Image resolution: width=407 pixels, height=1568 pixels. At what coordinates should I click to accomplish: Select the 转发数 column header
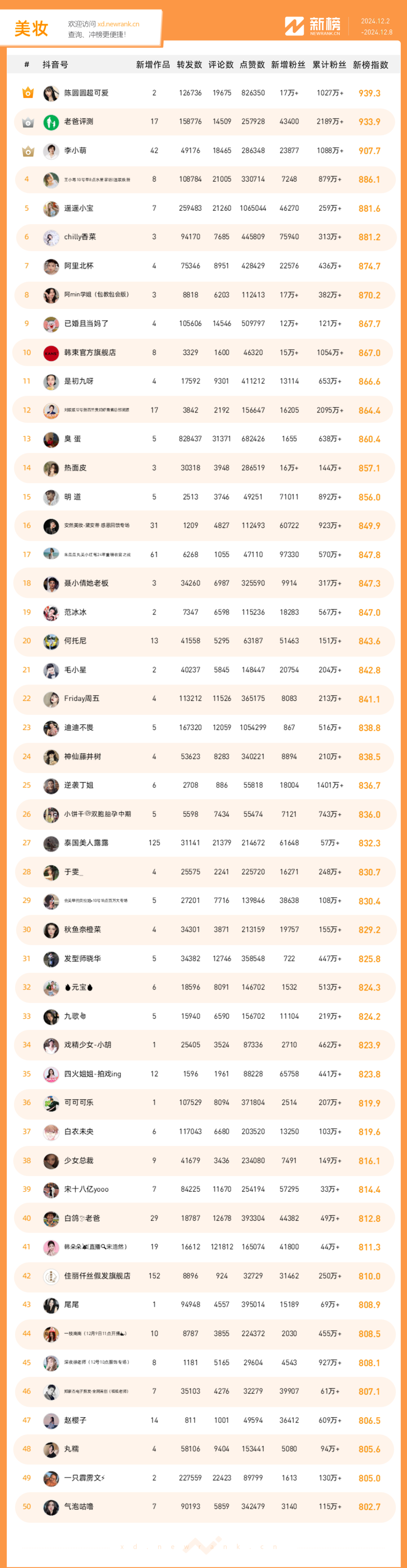click(189, 65)
